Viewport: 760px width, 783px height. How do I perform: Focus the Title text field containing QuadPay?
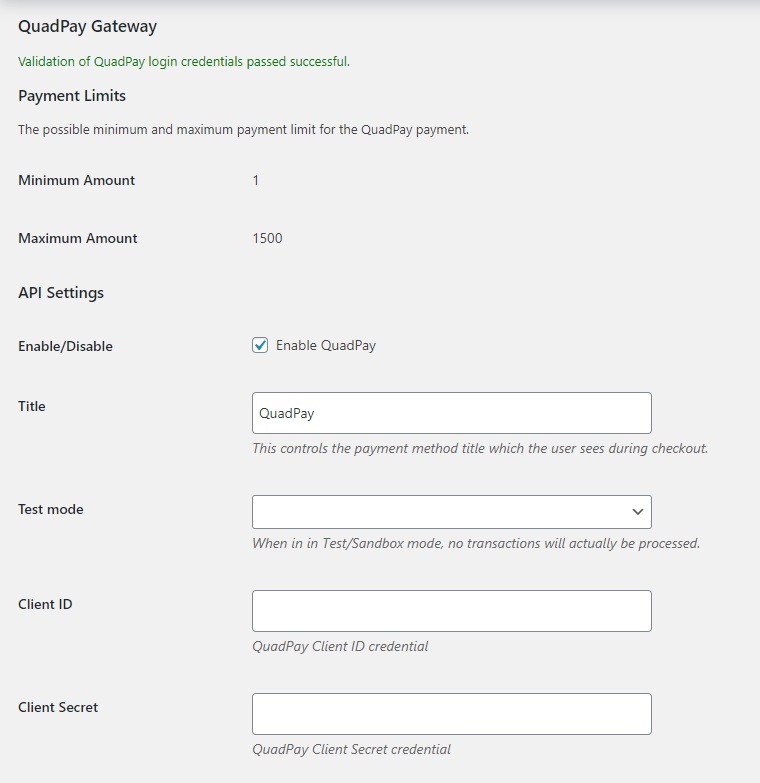[451, 413]
